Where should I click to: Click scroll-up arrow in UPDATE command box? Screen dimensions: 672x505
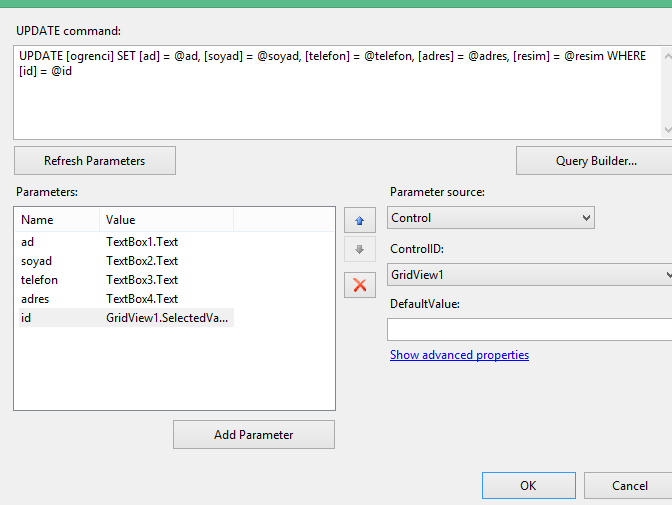click(x=667, y=56)
